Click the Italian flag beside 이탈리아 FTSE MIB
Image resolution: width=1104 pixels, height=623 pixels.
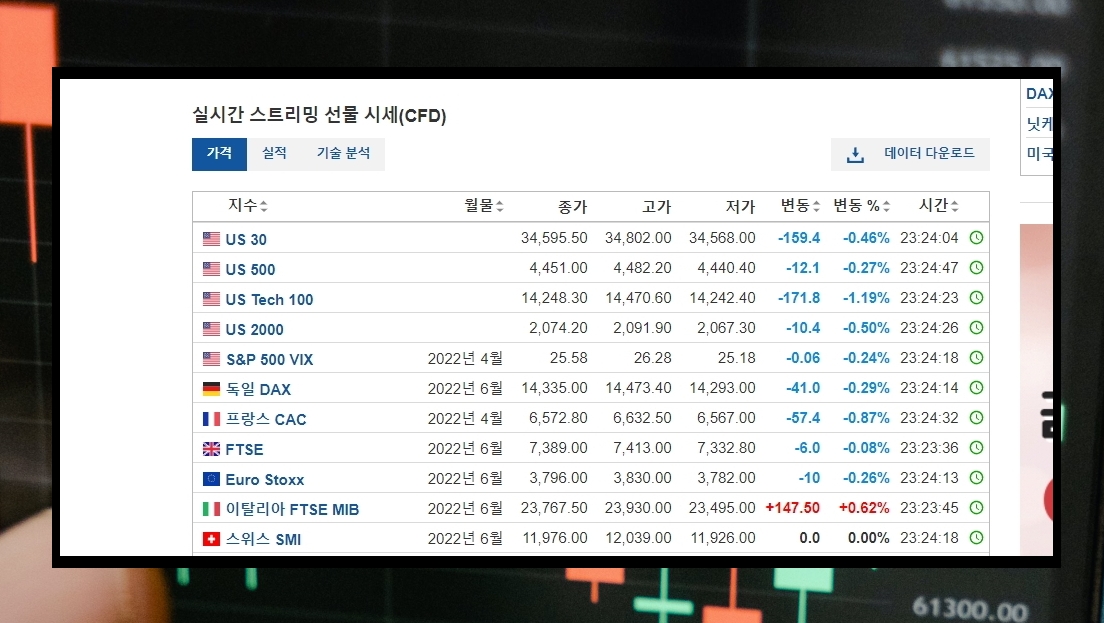(211, 508)
